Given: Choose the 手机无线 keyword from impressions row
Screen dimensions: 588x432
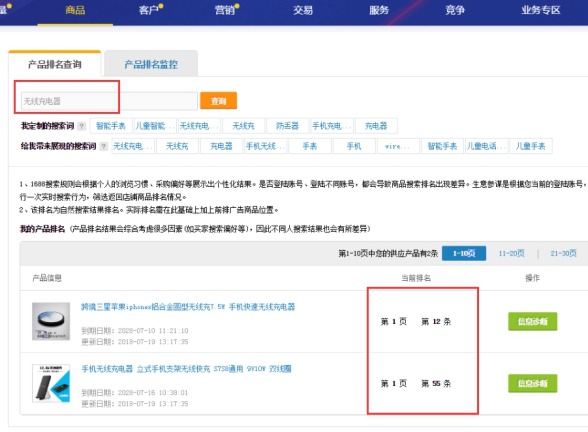Looking at the screenshot, I should [266, 146].
